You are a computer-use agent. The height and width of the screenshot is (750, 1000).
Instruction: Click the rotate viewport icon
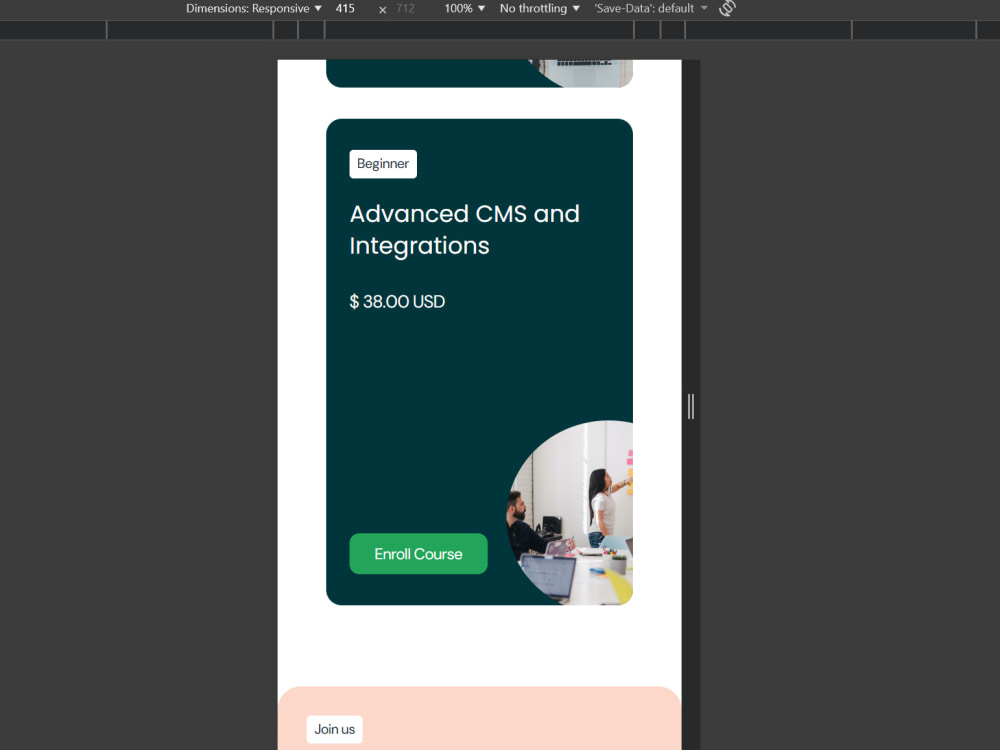tap(727, 8)
